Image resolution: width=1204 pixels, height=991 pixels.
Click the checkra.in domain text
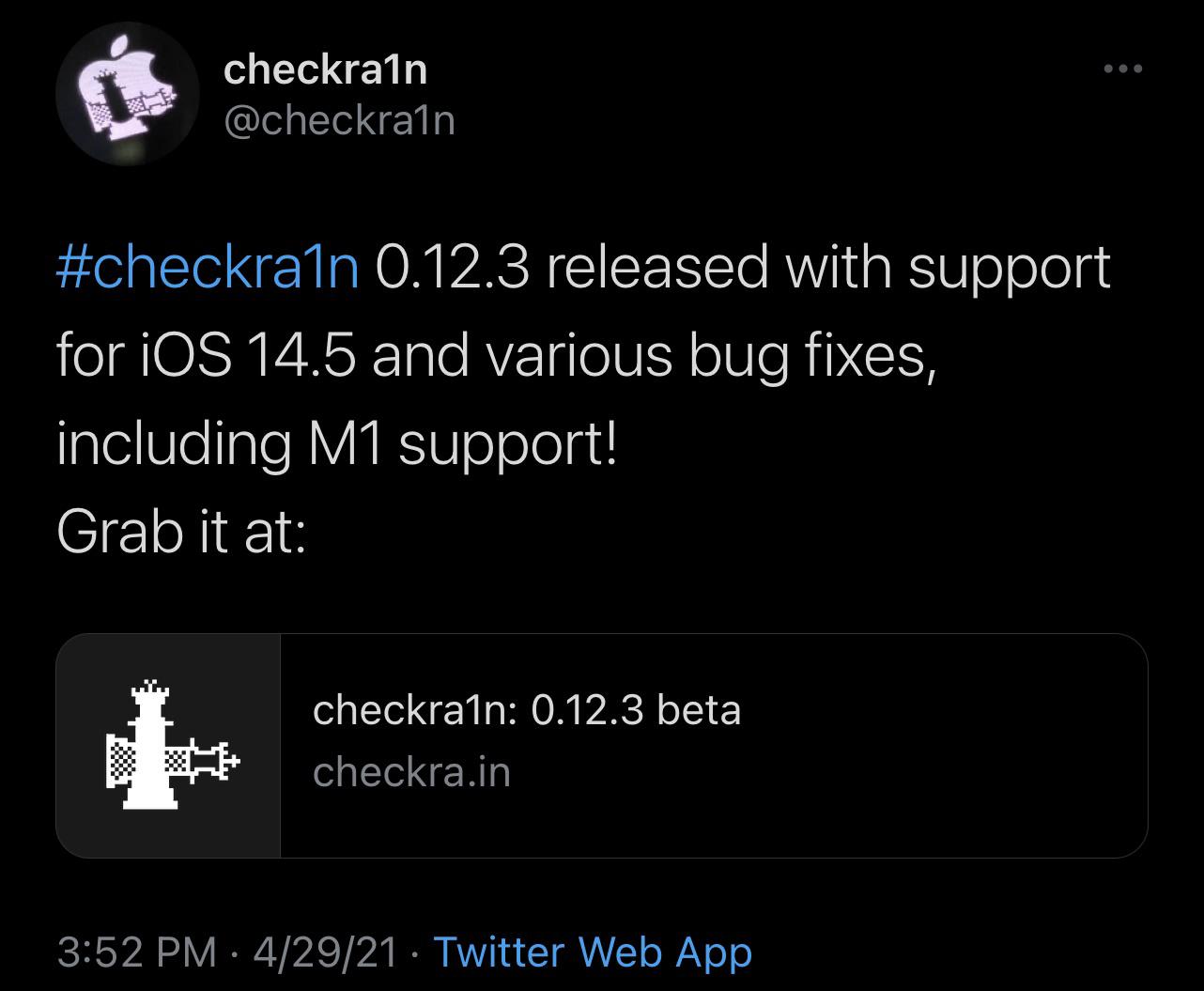pos(412,773)
